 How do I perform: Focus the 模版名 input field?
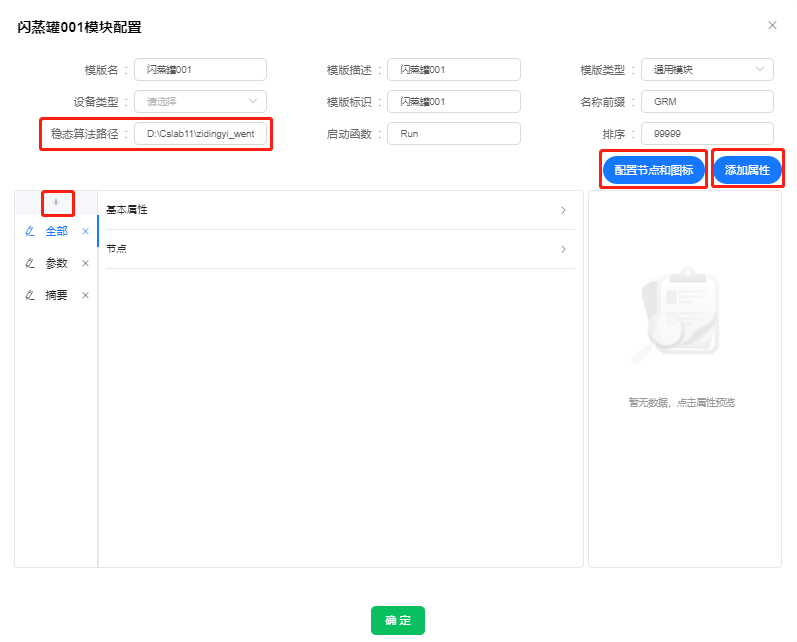tap(200, 69)
